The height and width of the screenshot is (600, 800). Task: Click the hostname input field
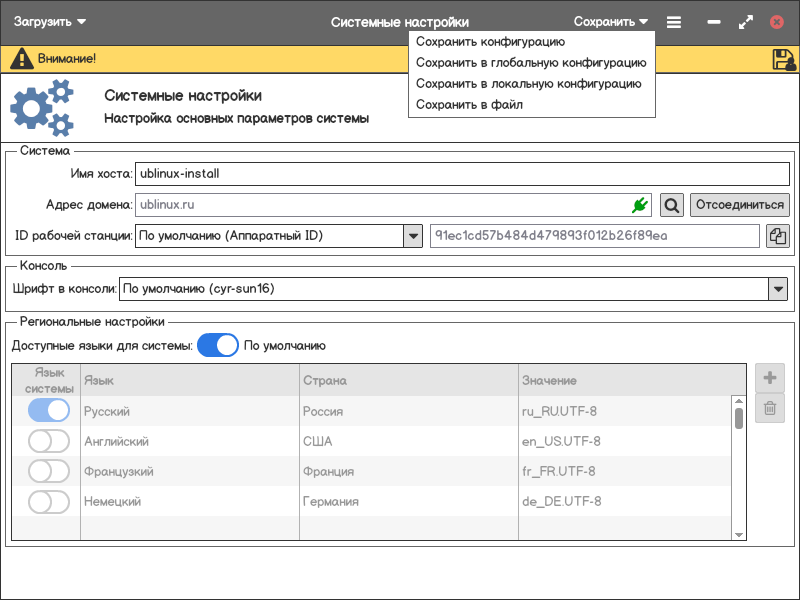[x=460, y=173]
